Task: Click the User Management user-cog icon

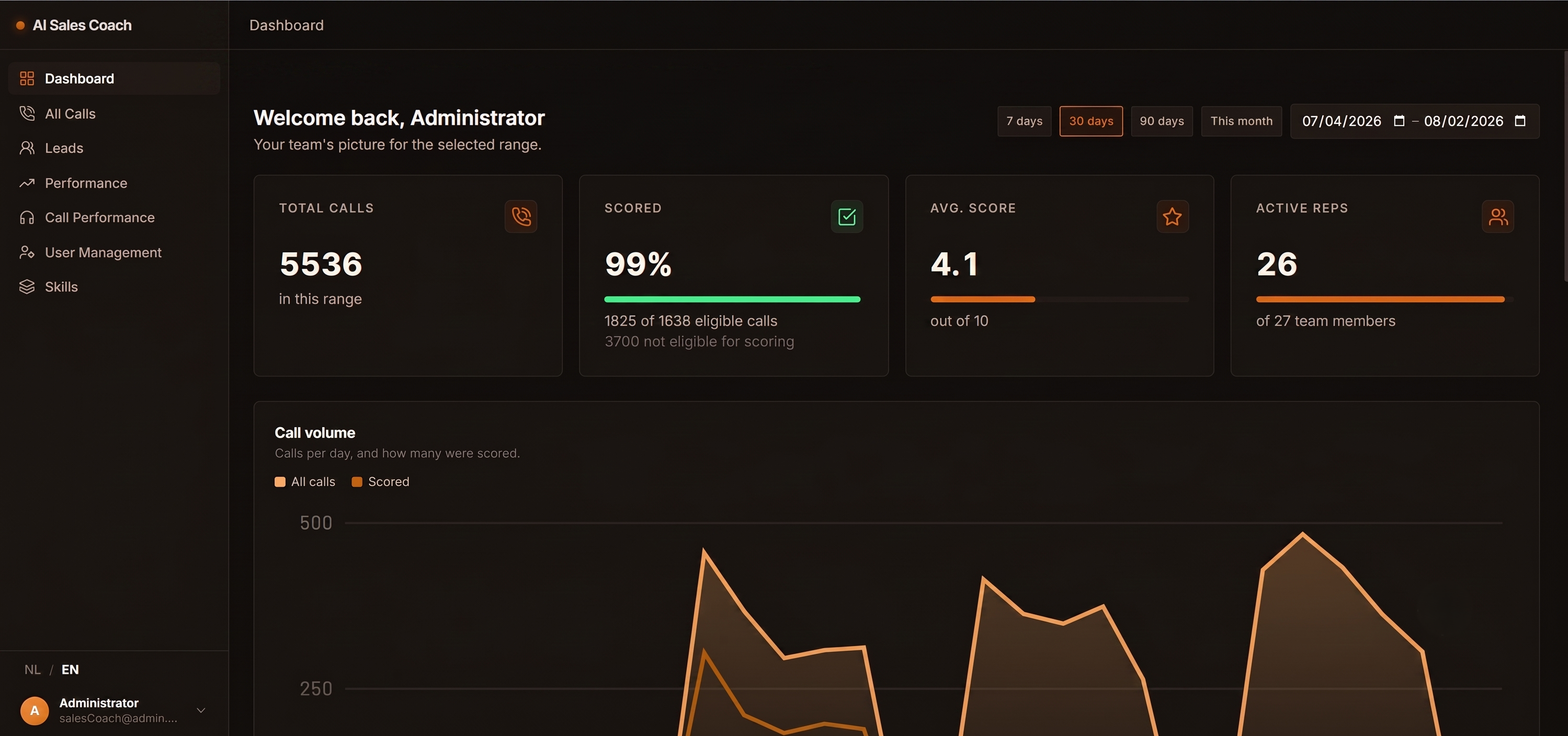Action: 27,252
